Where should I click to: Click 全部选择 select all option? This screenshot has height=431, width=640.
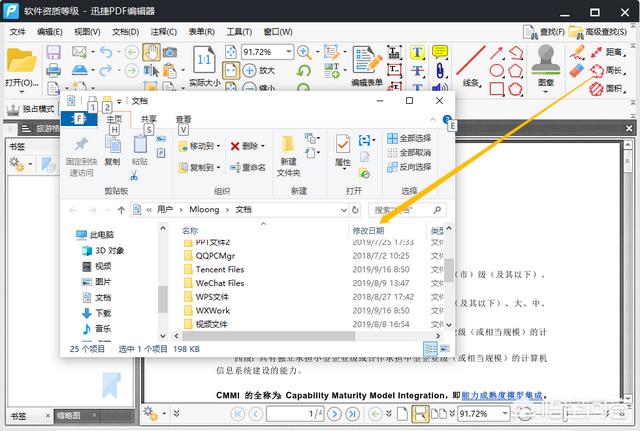click(x=407, y=138)
